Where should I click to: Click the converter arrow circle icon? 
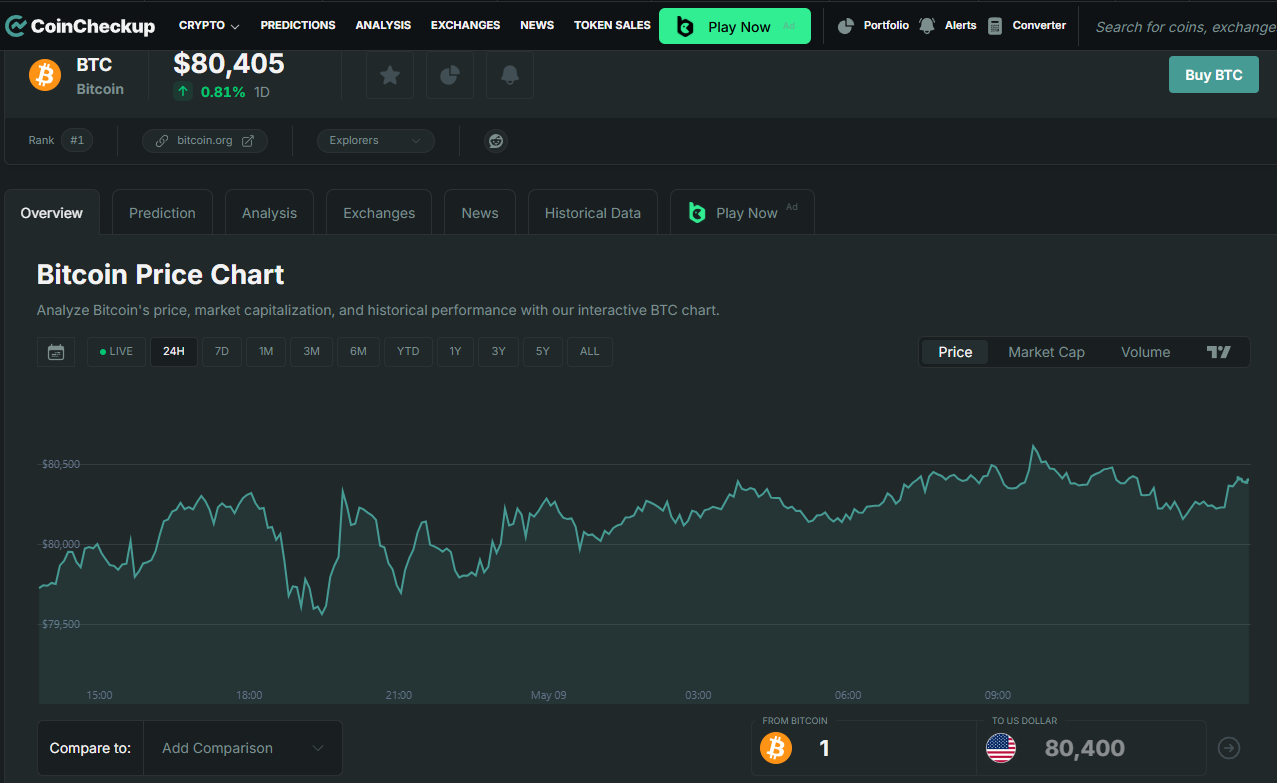pos(1230,748)
